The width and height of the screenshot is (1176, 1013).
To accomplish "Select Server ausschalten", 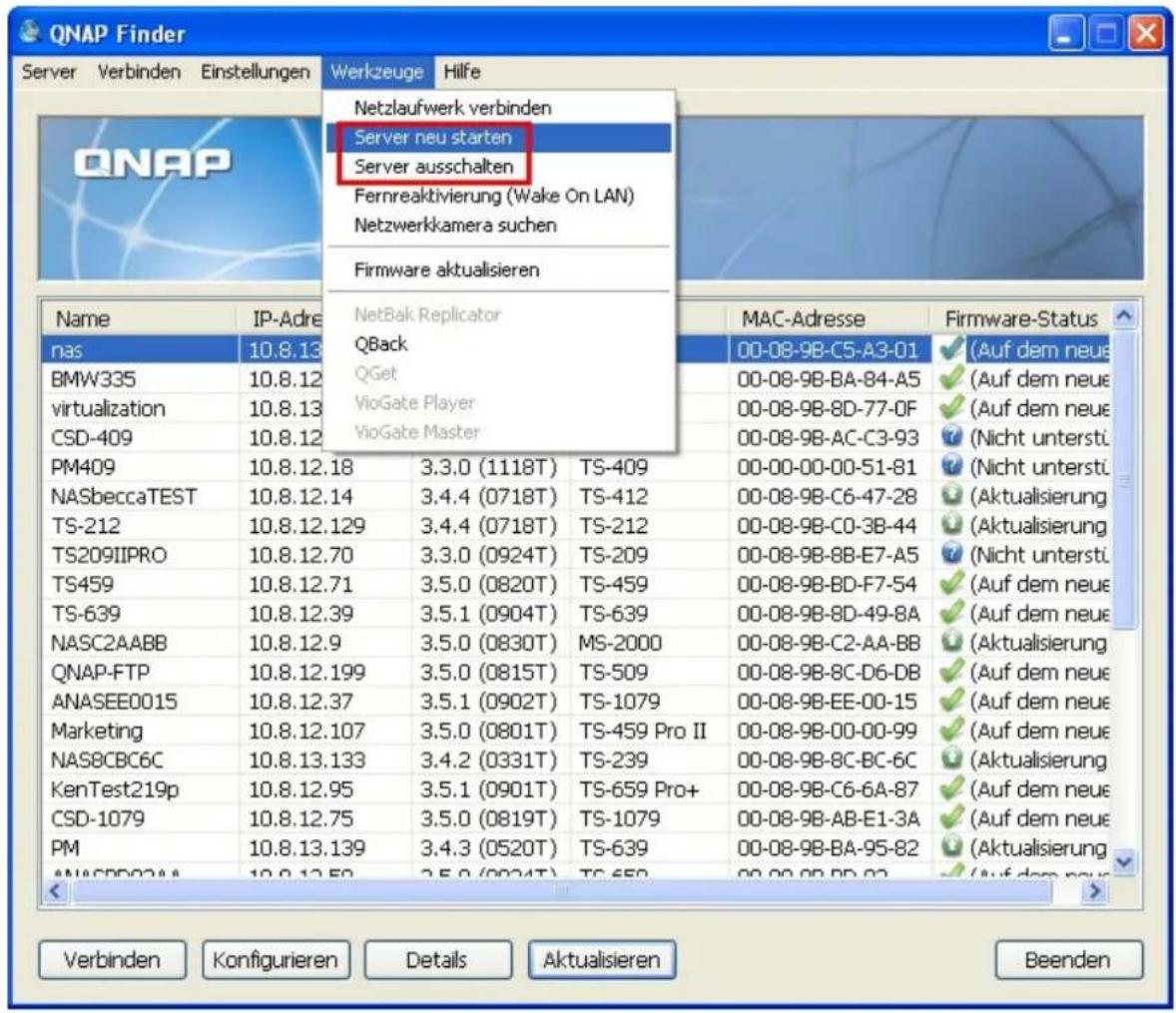I will 499,167.
